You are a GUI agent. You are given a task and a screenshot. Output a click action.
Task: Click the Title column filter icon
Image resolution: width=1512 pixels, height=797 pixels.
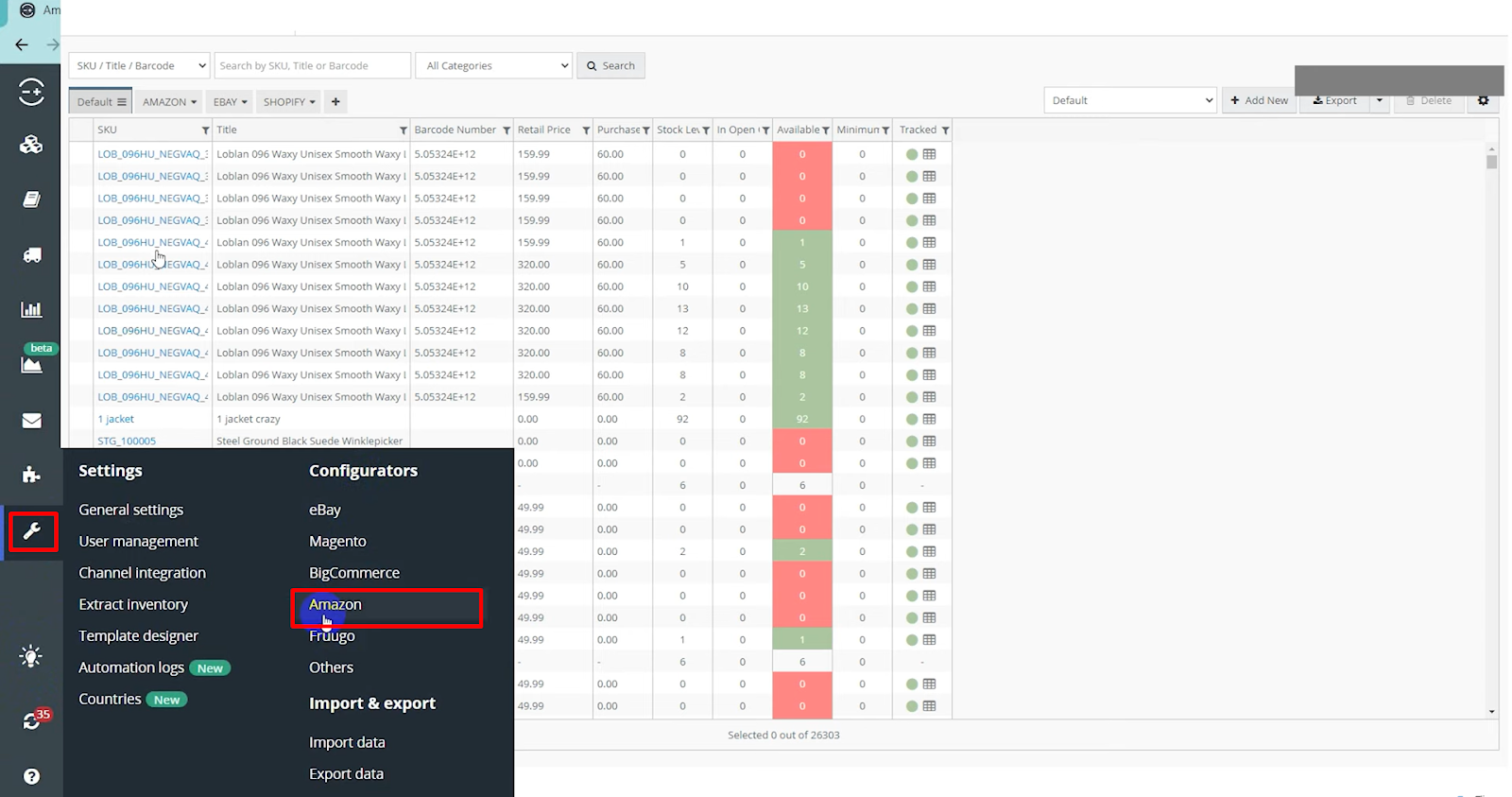[404, 130]
